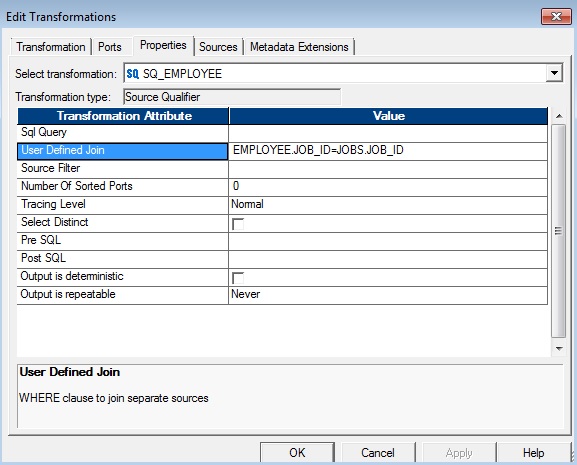Click the vertical scrollbar thumb of the grid
577x465 pixels.
point(559,231)
